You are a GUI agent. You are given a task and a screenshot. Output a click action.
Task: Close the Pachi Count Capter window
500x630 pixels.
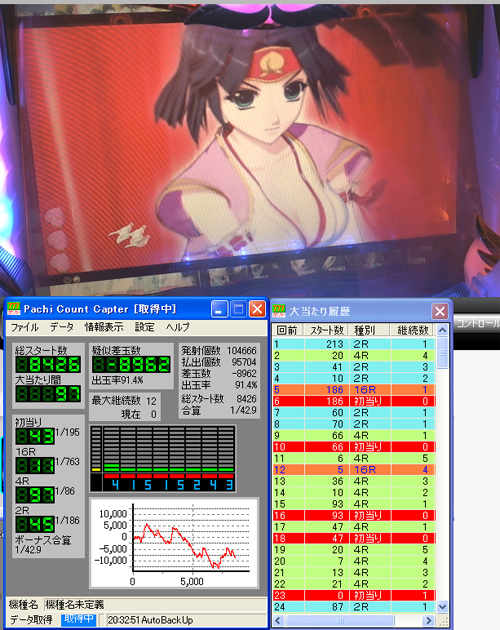tap(257, 309)
